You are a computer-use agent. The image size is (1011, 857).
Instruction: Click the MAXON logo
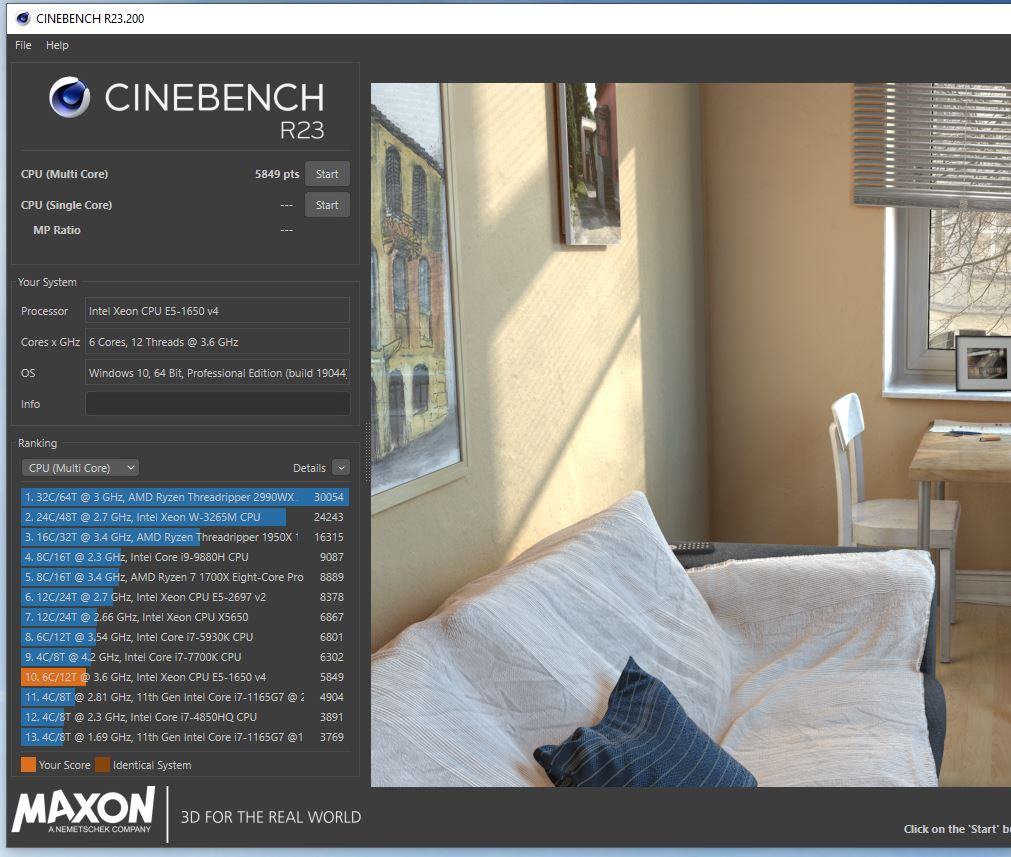point(83,810)
